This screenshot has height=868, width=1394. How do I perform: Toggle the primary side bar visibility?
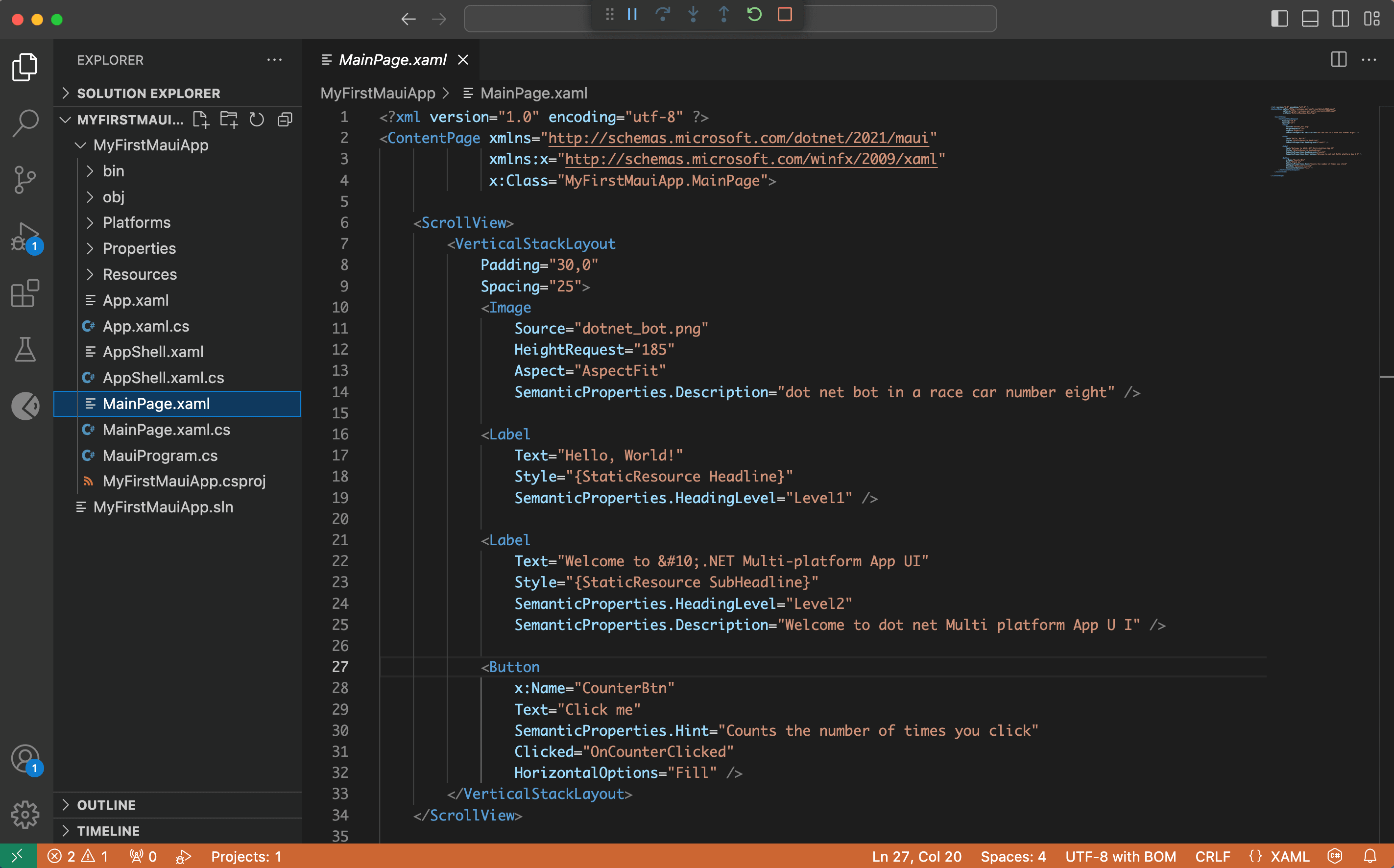click(1279, 19)
